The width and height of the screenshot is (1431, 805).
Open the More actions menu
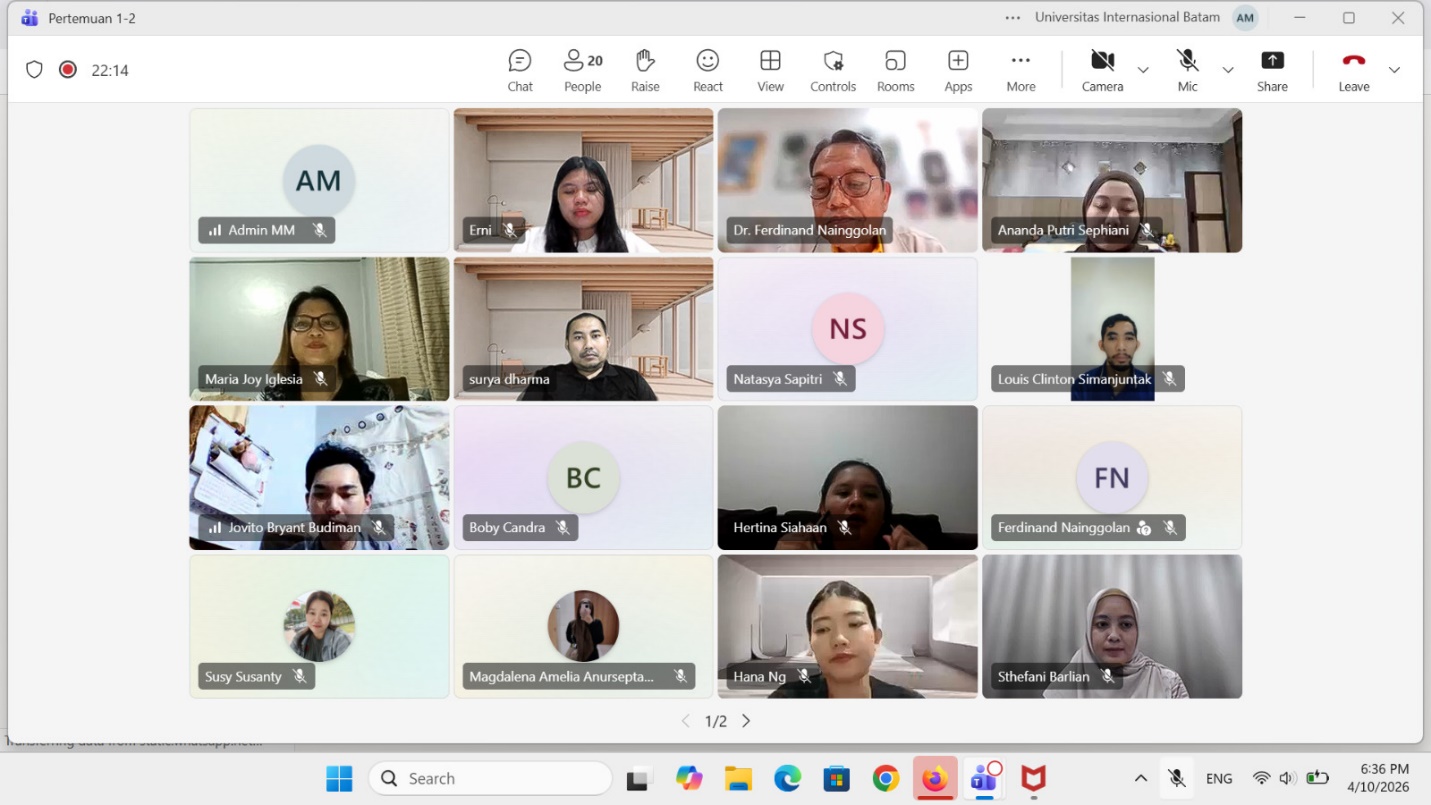click(1020, 70)
